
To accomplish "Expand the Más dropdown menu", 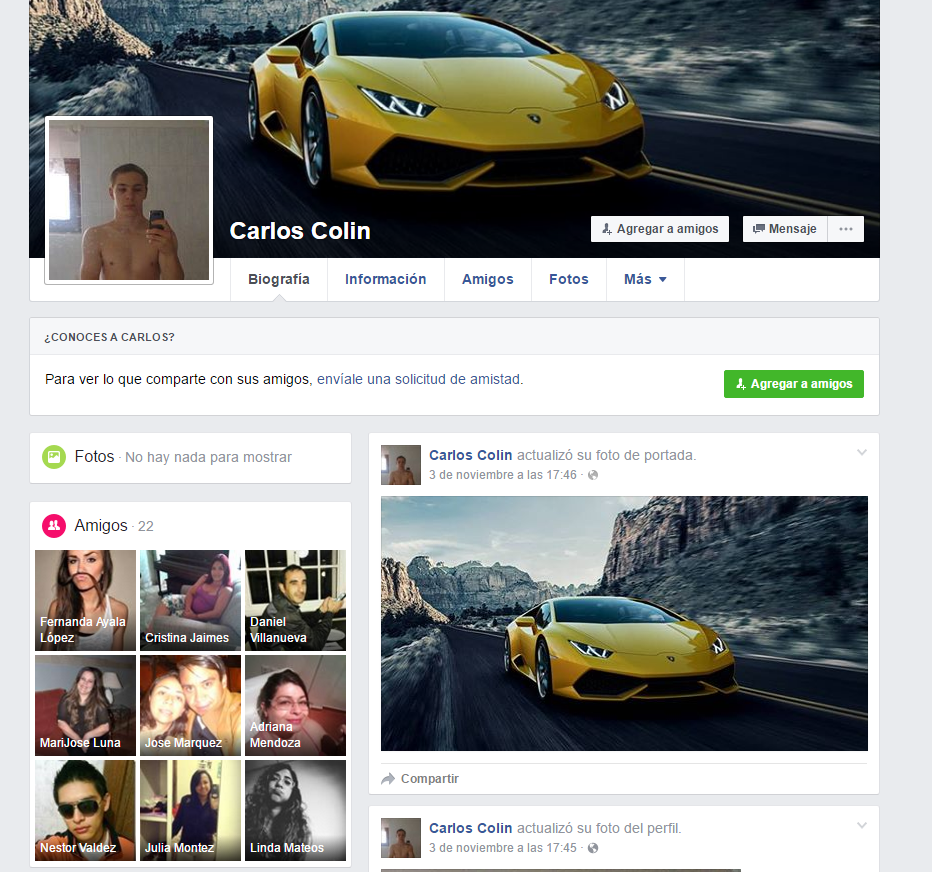I will click(645, 280).
